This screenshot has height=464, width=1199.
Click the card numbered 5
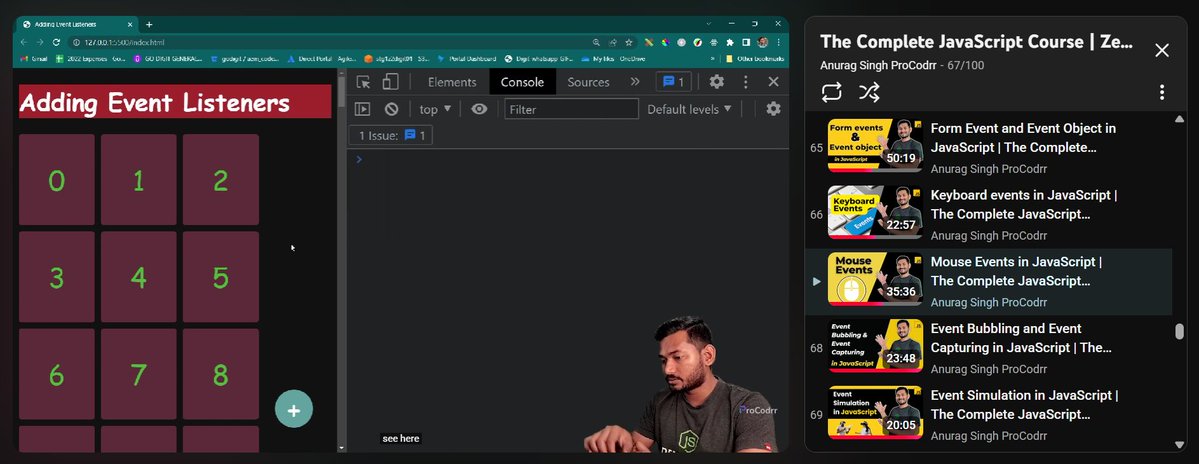point(220,277)
